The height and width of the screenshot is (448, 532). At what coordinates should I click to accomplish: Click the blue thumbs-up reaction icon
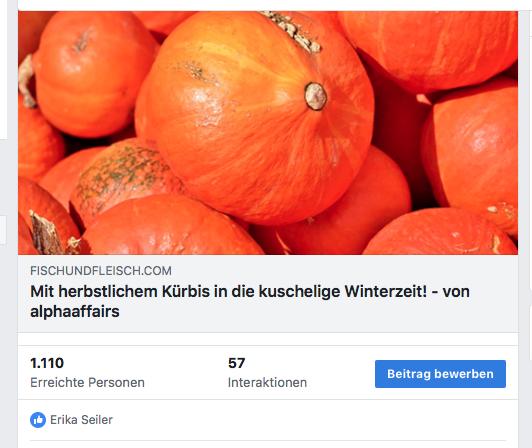(38, 420)
